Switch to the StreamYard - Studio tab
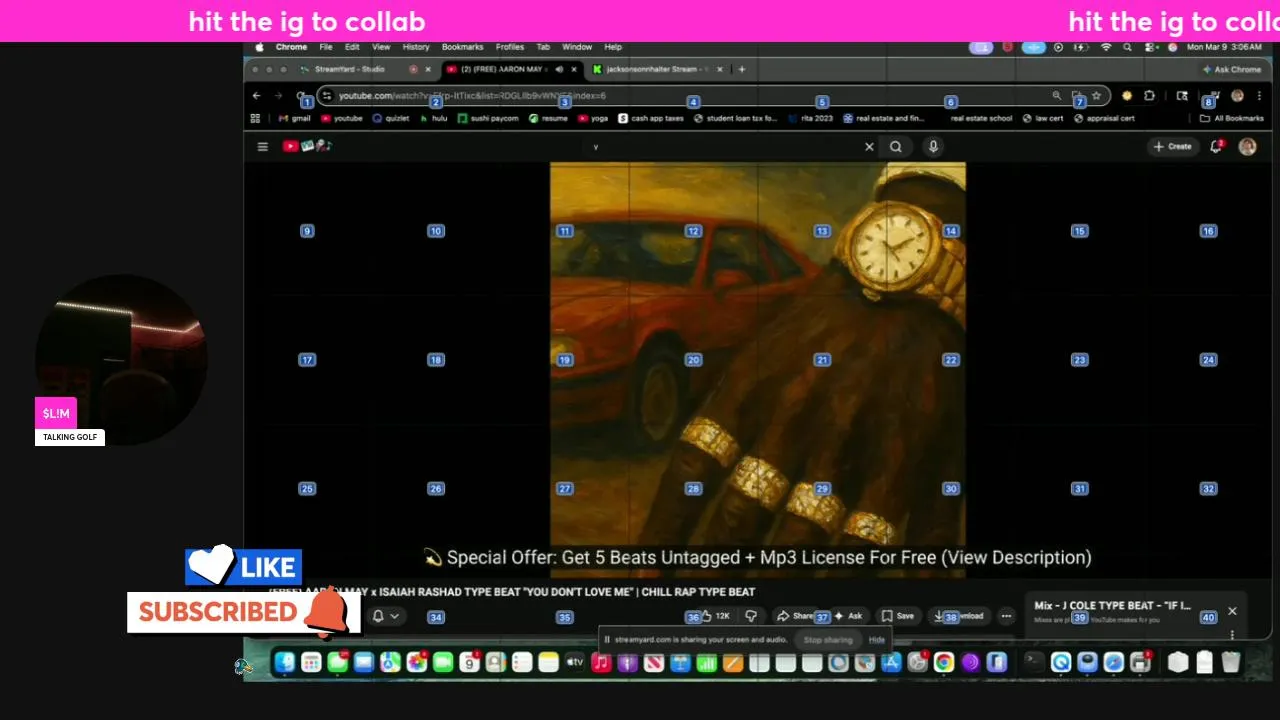The width and height of the screenshot is (1280, 720). [350, 69]
